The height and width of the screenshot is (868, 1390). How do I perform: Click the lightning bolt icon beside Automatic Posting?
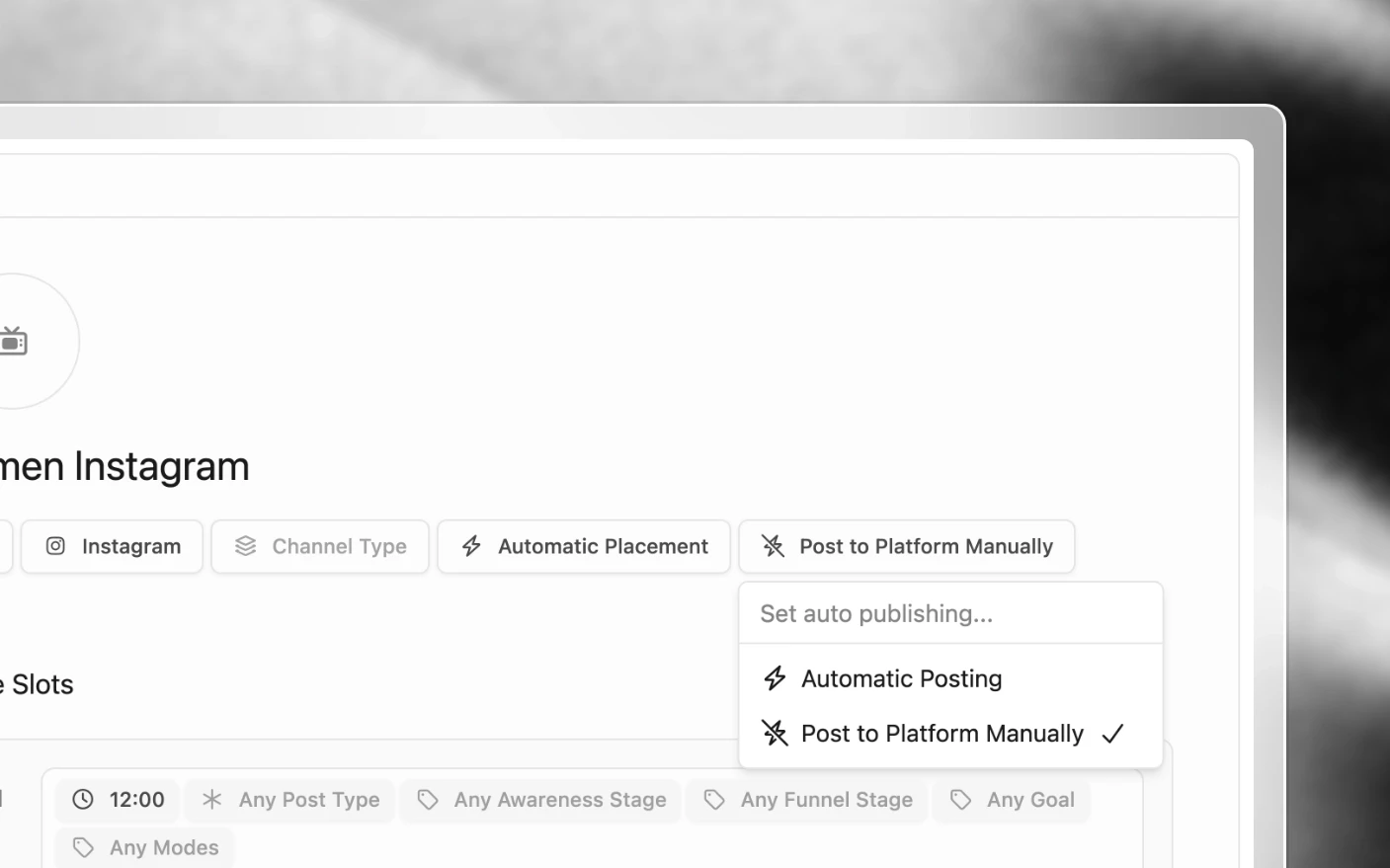click(x=775, y=678)
